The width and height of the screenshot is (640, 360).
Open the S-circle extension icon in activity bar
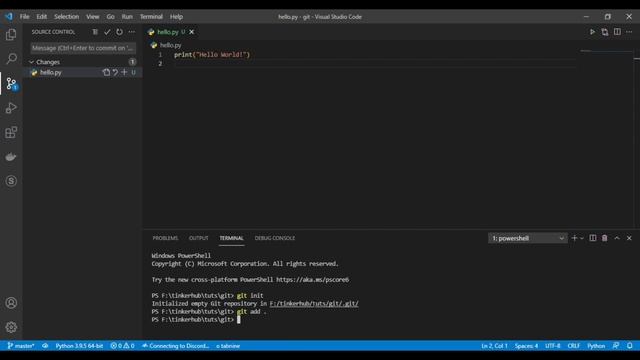11,181
